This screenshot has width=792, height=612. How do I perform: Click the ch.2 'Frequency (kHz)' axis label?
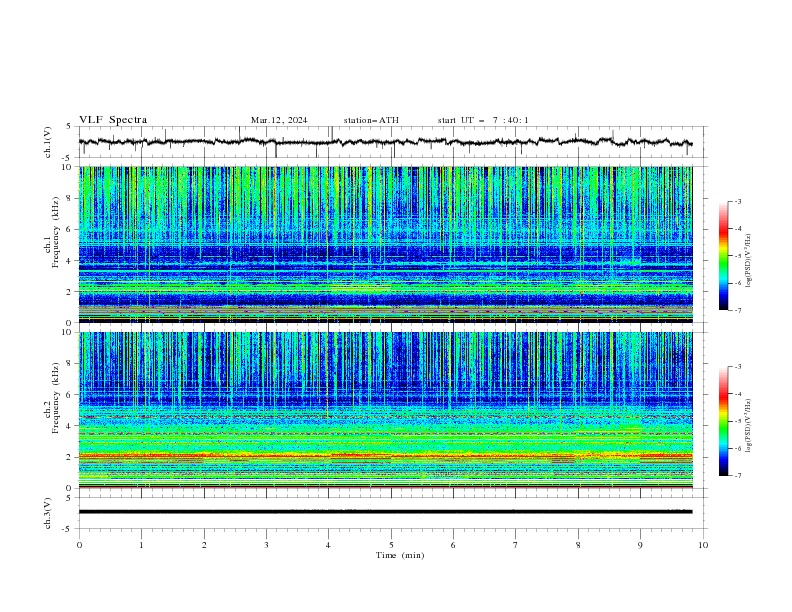click(x=56, y=397)
